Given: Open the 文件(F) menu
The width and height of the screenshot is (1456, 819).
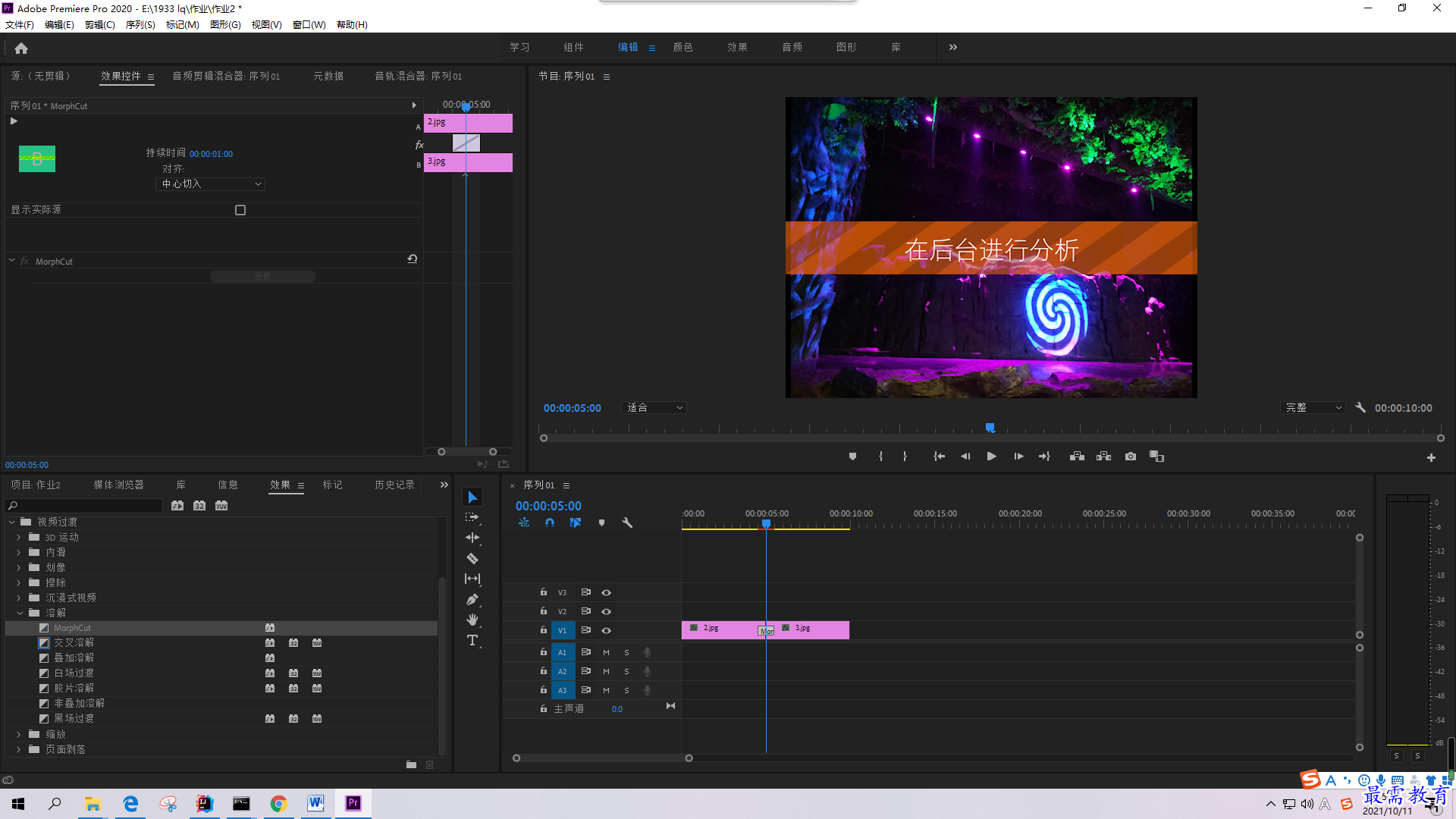Looking at the screenshot, I should click(x=20, y=25).
